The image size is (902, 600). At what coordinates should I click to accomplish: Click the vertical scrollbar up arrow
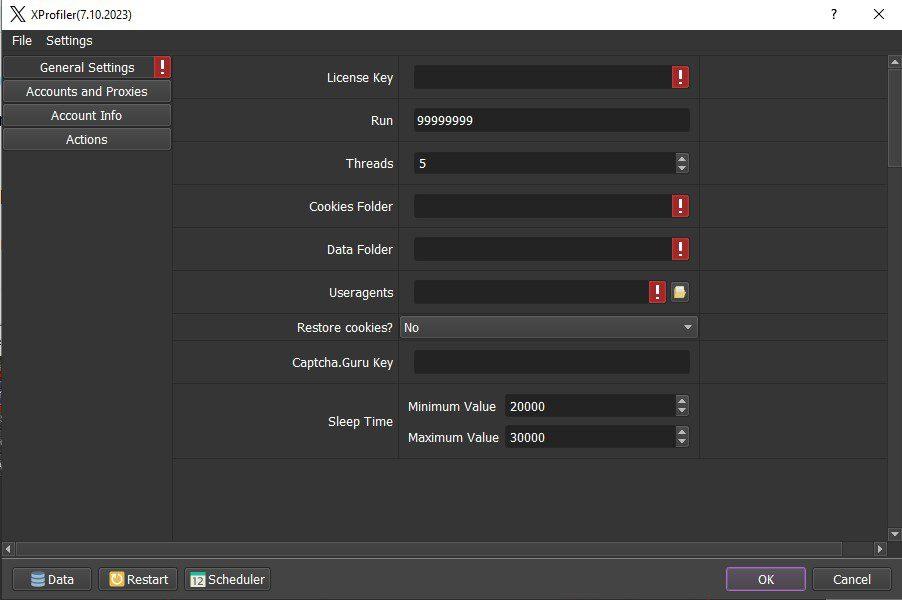coord(895,62)
